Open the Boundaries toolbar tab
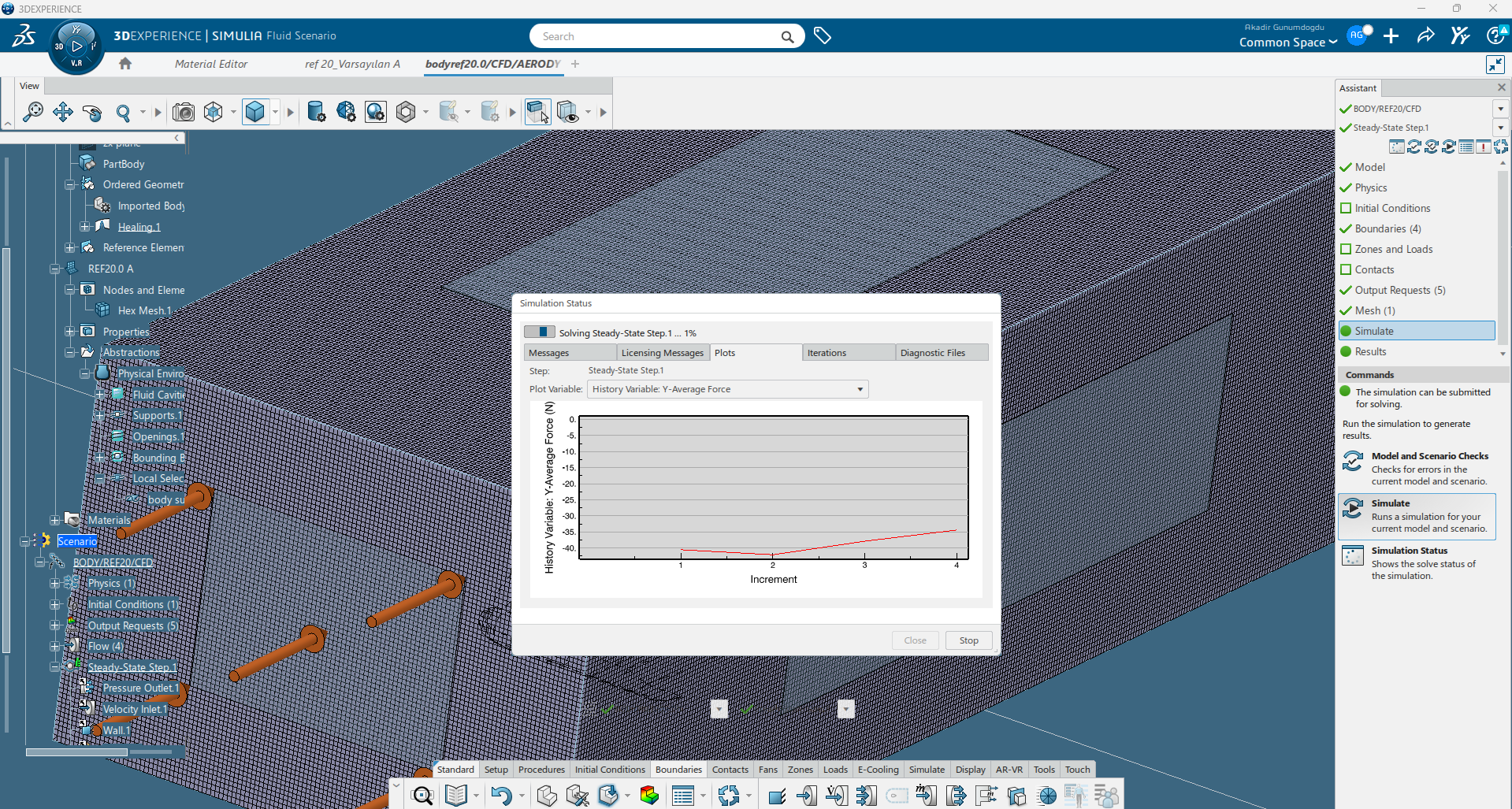Viewport: 1512px width, 809px height. coord(678,770)
